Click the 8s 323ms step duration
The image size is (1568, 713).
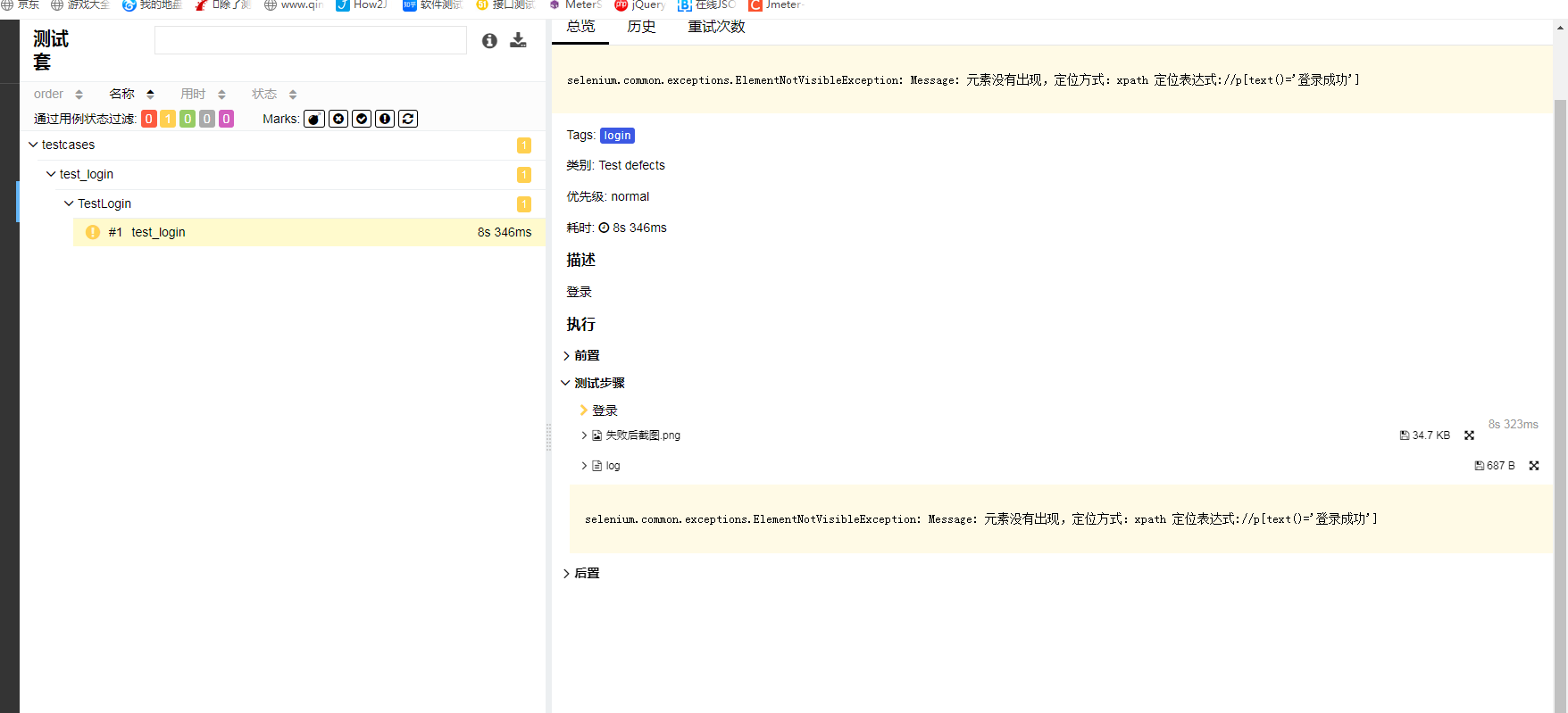[x=1513, y=424]
